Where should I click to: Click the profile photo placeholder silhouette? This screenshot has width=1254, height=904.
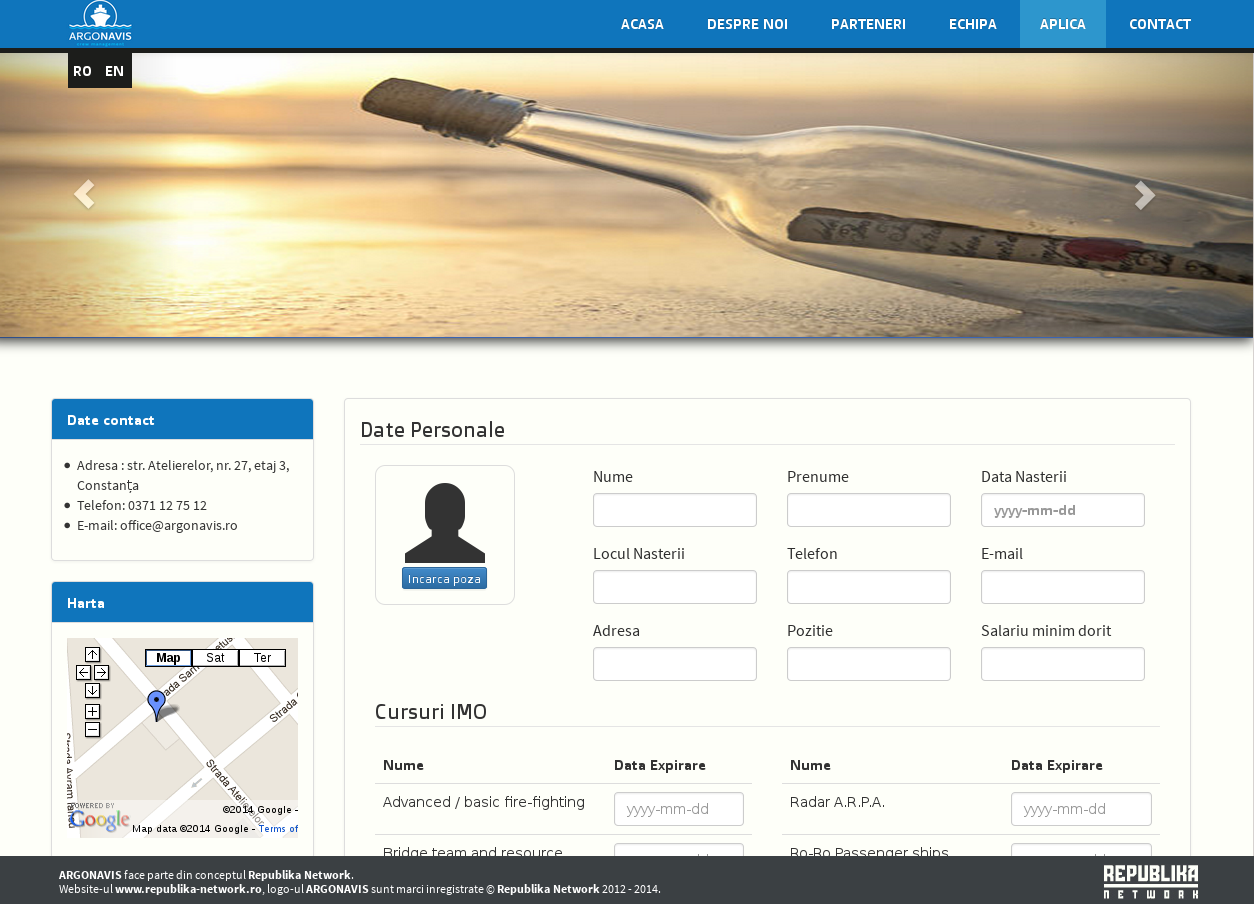click(x=445, y=523)
